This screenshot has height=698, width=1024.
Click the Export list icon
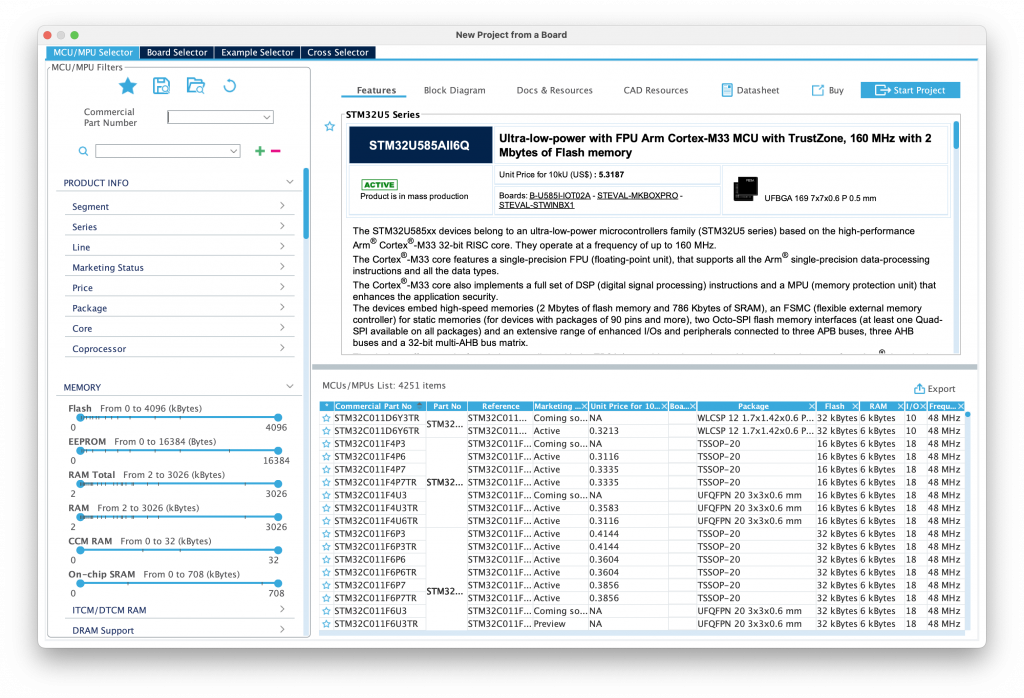point(919,389)
